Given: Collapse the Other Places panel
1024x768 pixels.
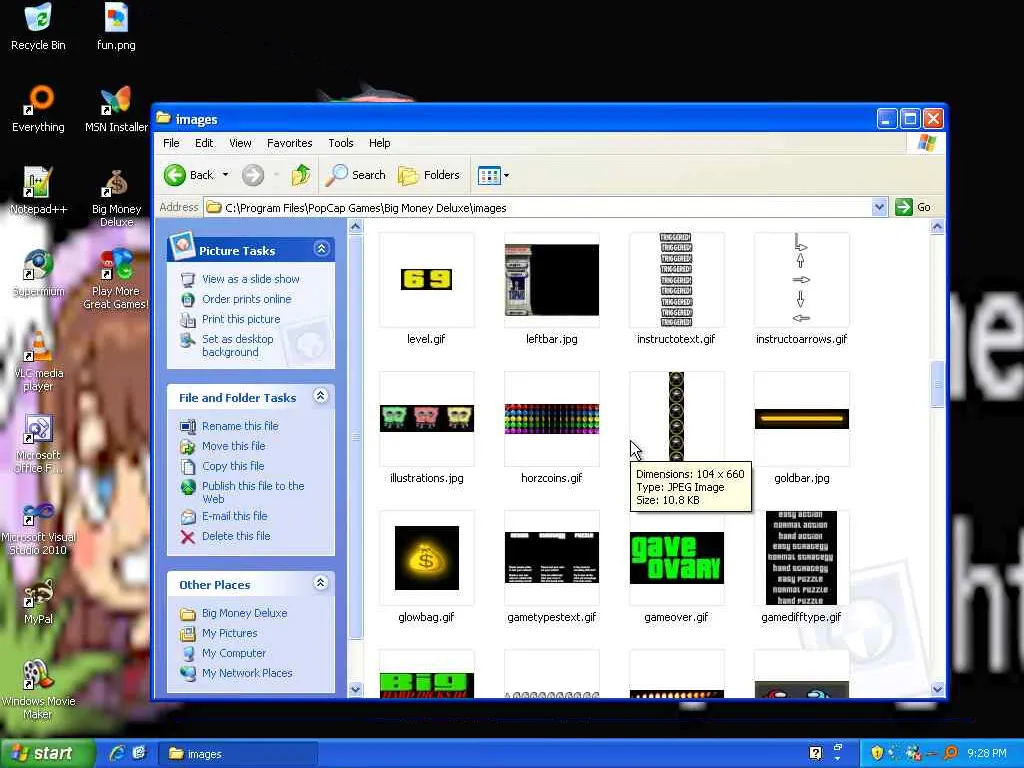Looking at the screenshot, I should click(321, 583).
